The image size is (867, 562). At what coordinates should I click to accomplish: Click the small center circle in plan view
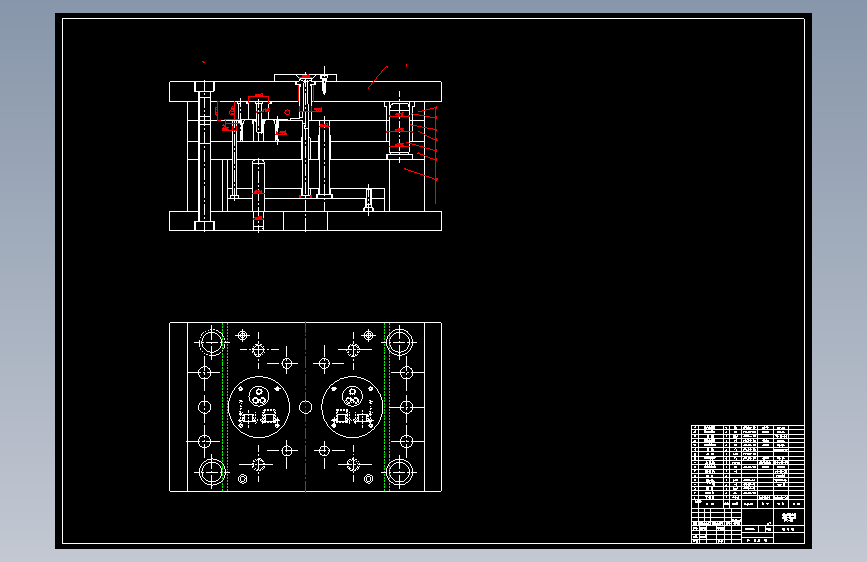(305, 407)
